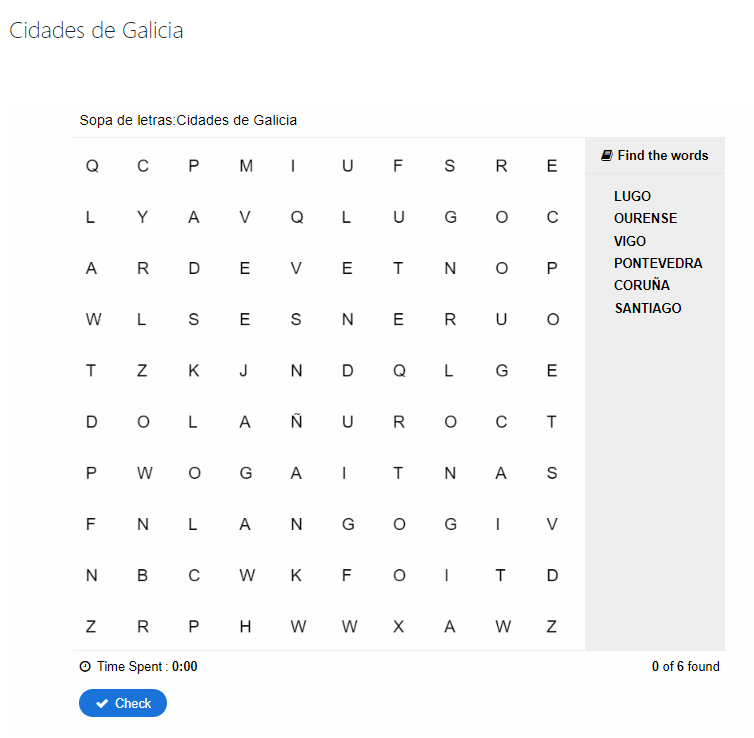
Task: Click the Sopa de letras heading text
Action: (188, 121)
